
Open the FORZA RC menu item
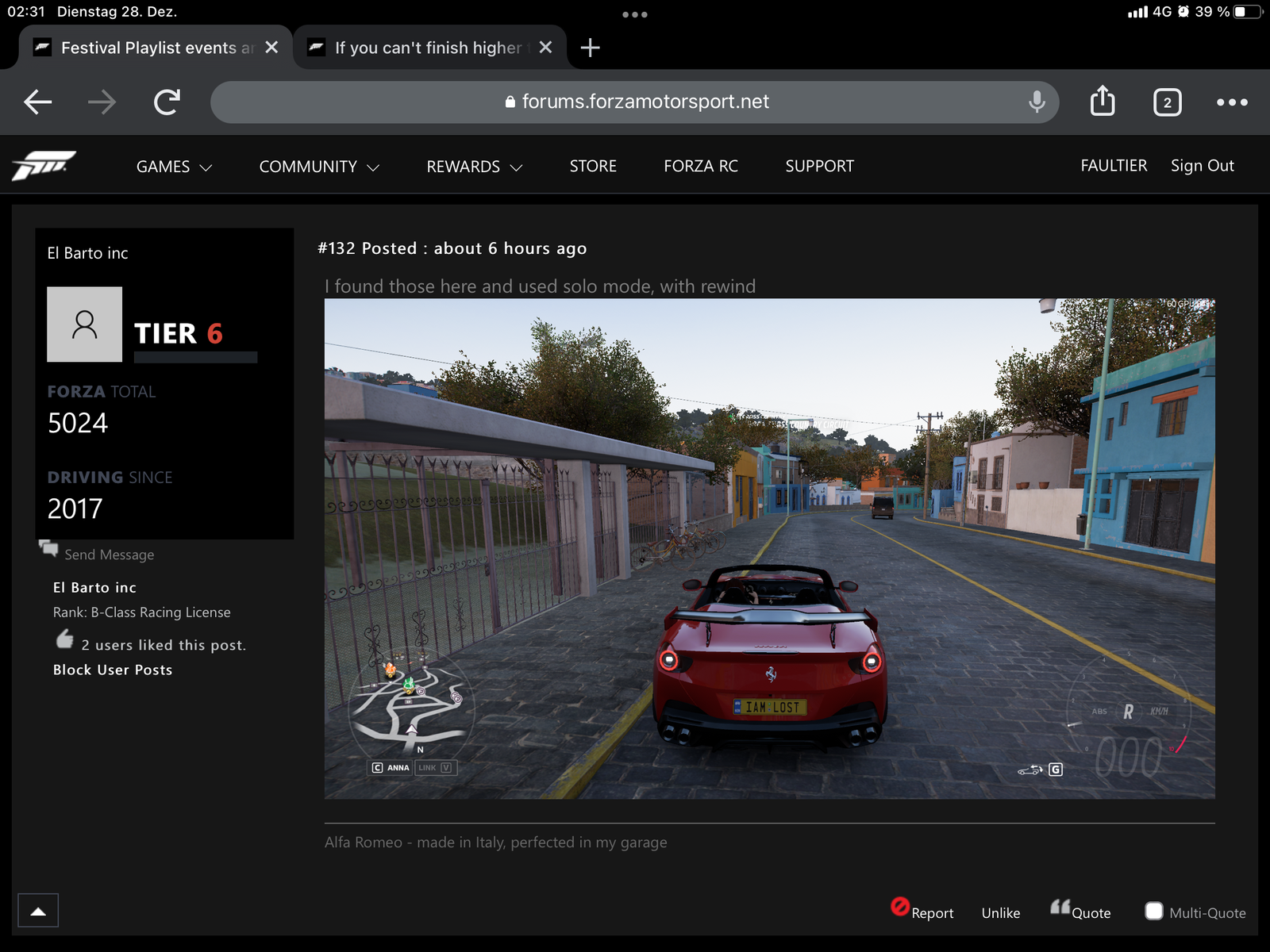(701, 167)
